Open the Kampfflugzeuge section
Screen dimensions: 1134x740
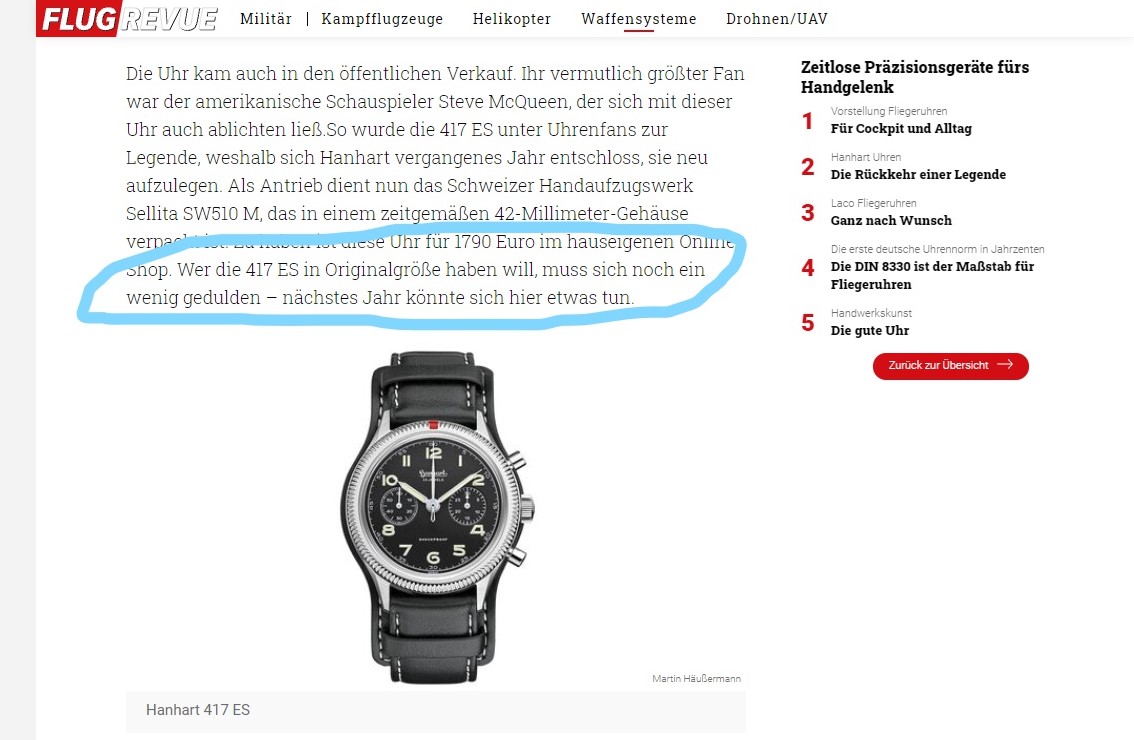[382, 19]
